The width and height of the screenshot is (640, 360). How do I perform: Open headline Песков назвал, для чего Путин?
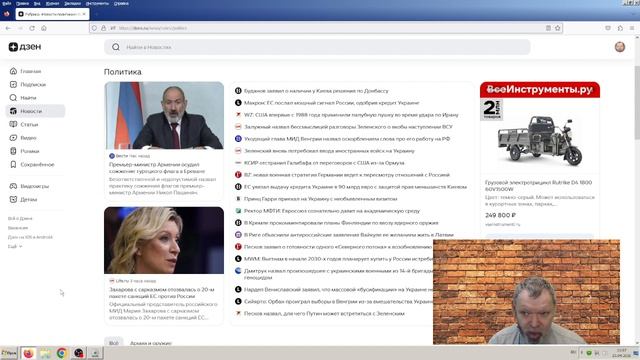coord(324,313)
